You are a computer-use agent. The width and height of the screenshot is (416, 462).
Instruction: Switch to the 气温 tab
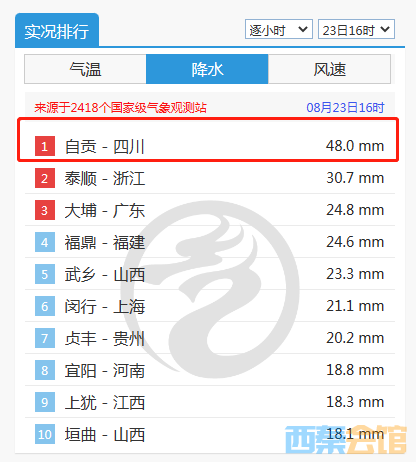coord(85,69)
